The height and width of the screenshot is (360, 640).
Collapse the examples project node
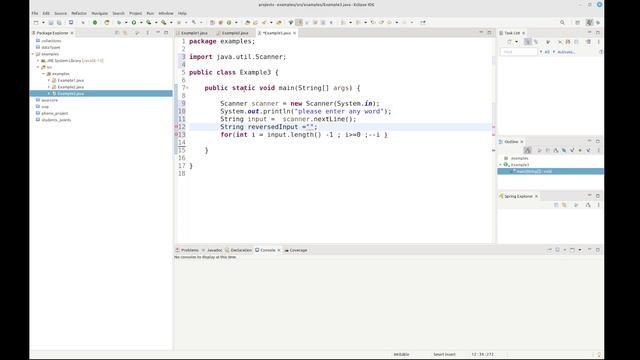(33, 54)
